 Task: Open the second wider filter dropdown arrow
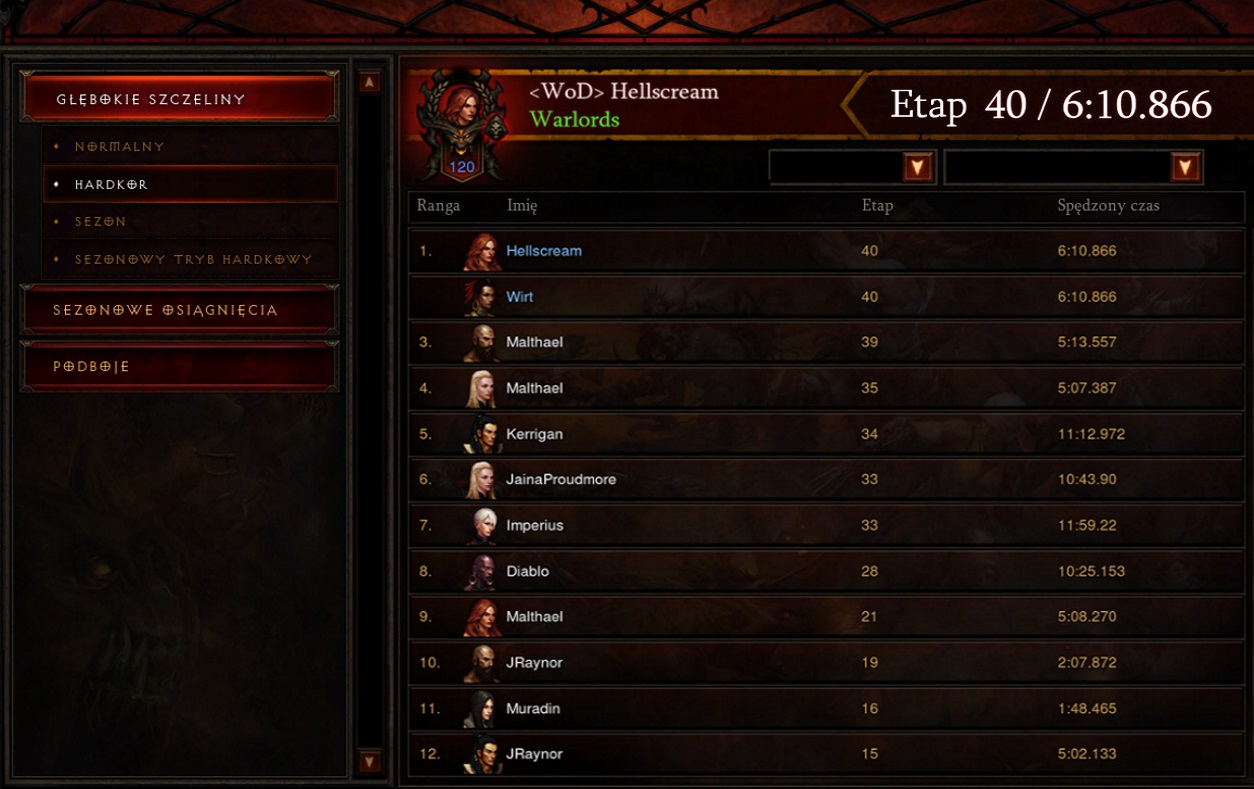coord(1185,168)
